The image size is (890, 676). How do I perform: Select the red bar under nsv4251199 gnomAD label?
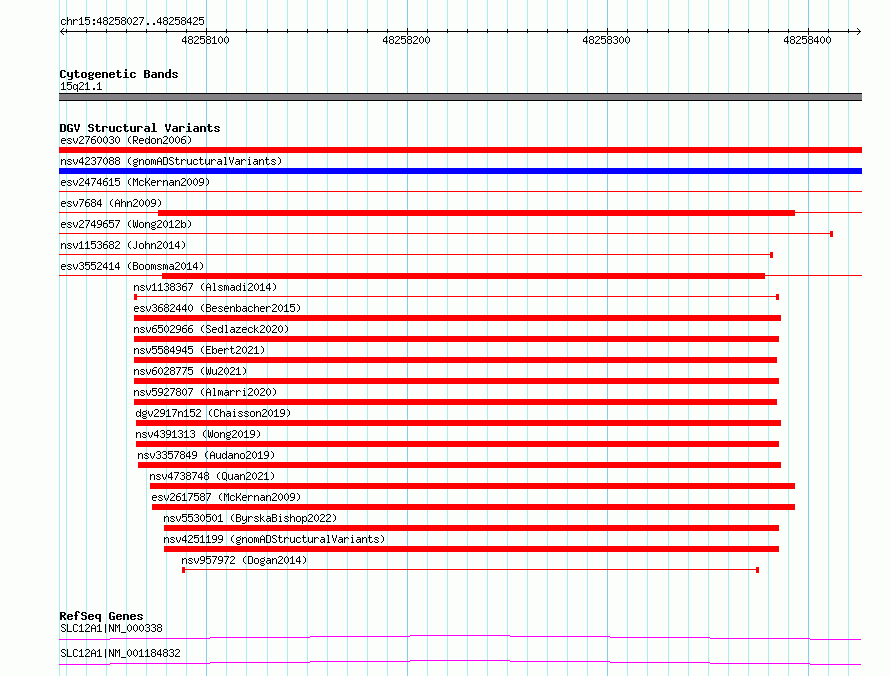coord(472,549)
